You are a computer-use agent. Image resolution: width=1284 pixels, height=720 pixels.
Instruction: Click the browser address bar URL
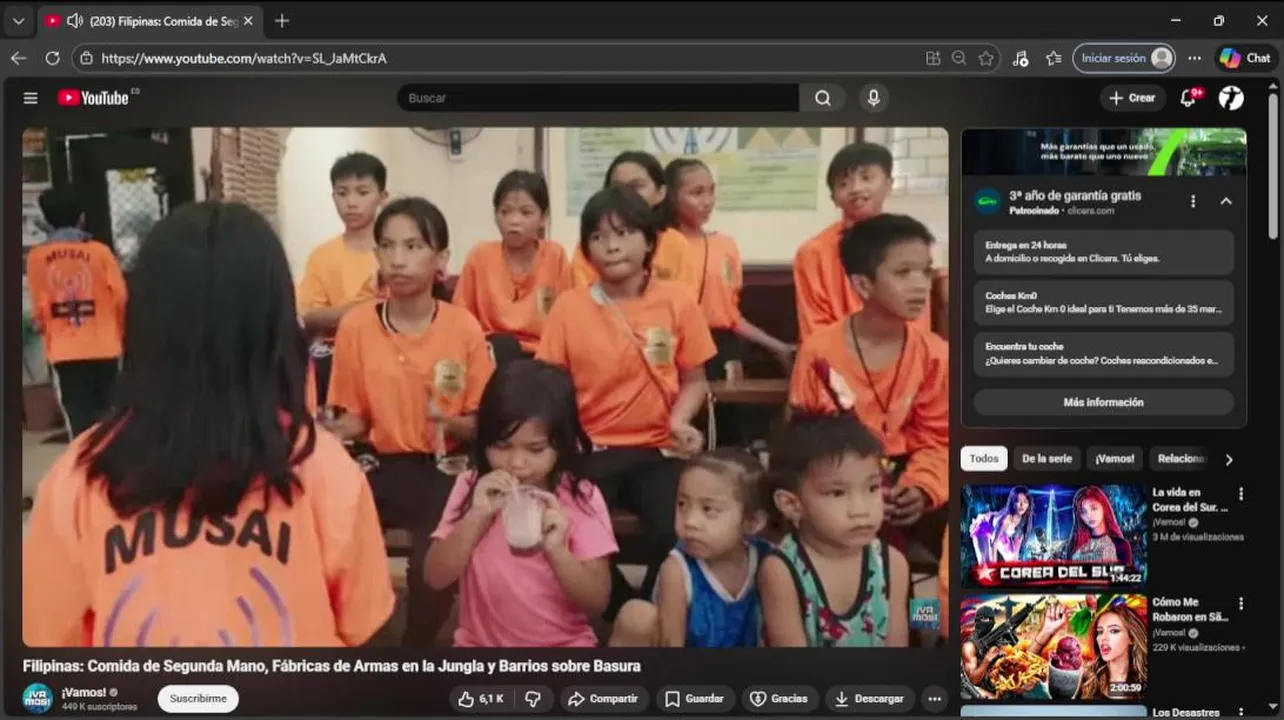pos(244,58)
